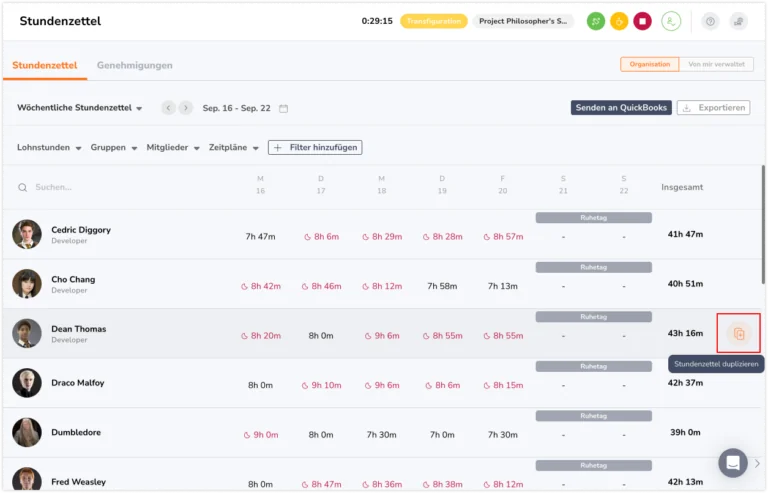
Task: Stop the running timer with red button
Action: 643,21
